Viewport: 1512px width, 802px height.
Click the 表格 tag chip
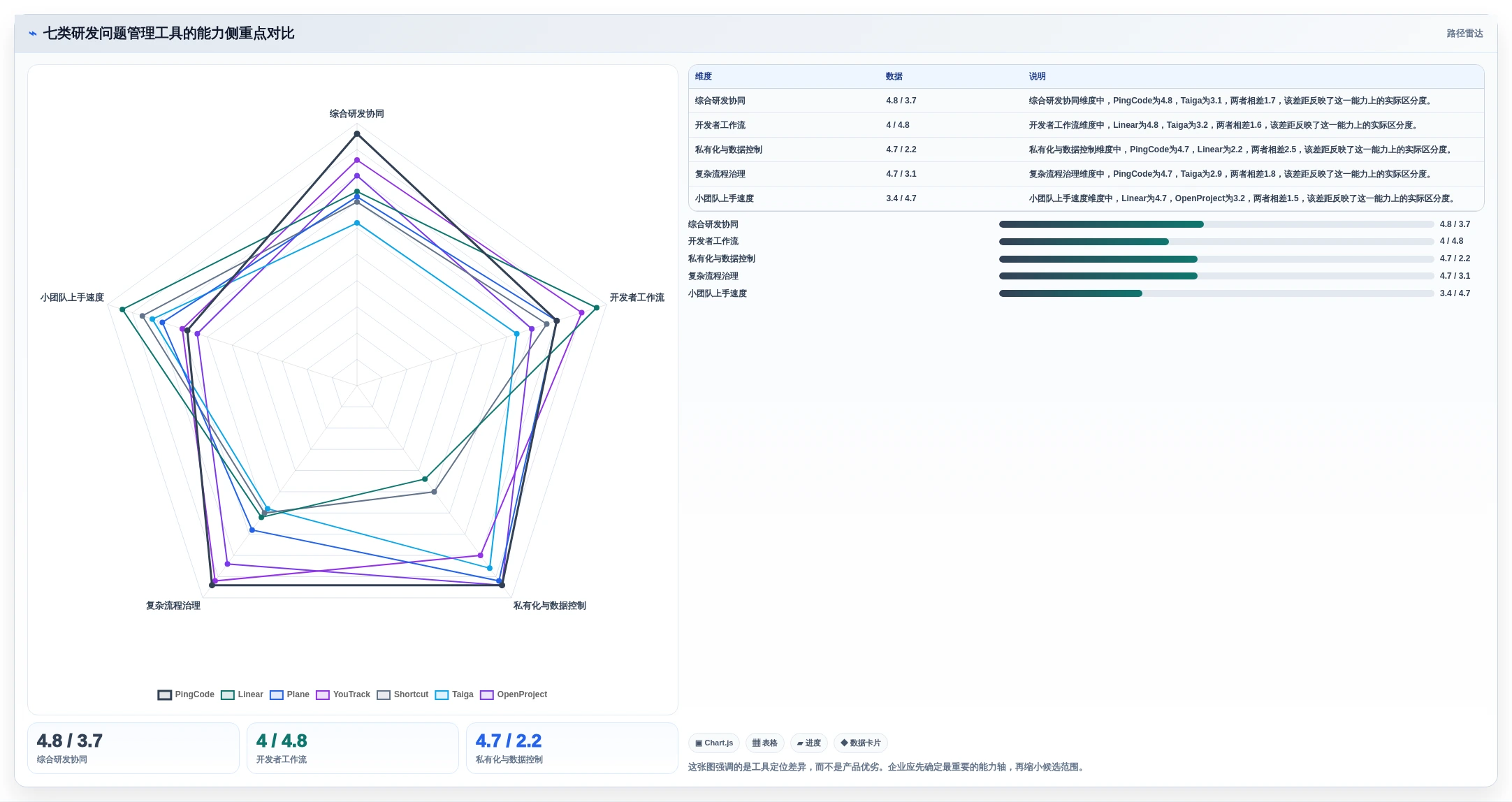[765, 743]
